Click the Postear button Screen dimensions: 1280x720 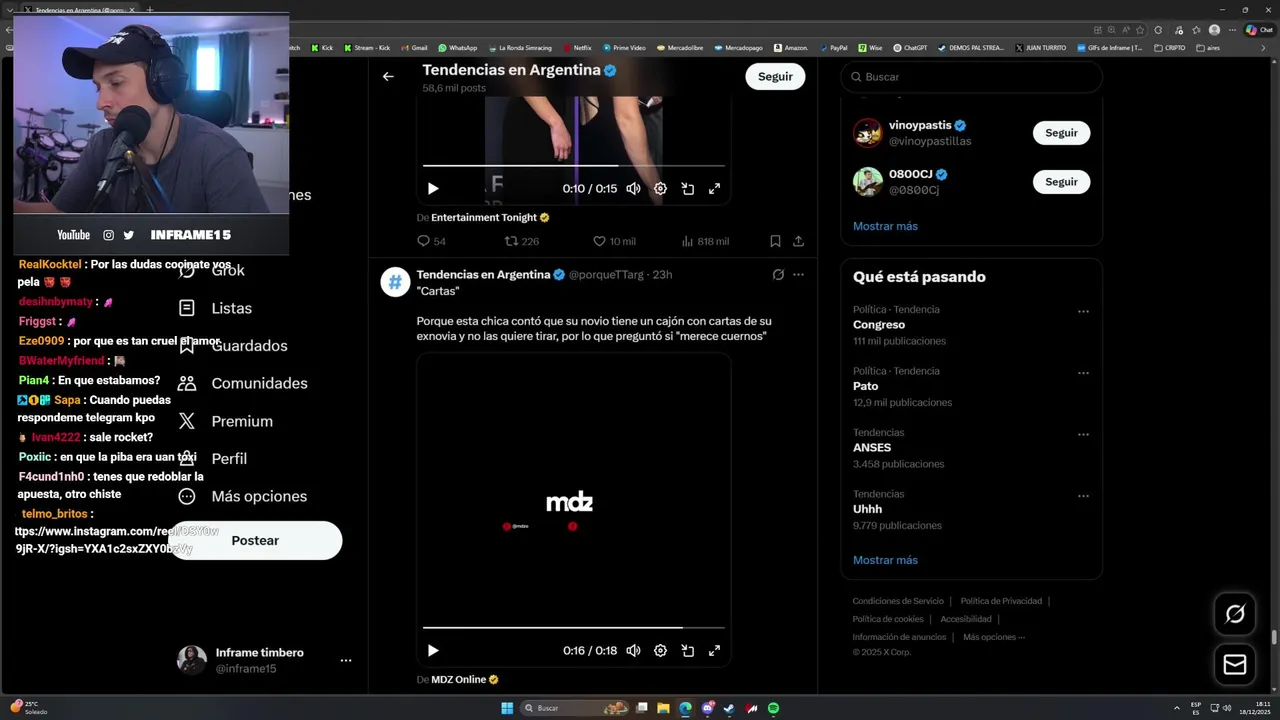255,540
